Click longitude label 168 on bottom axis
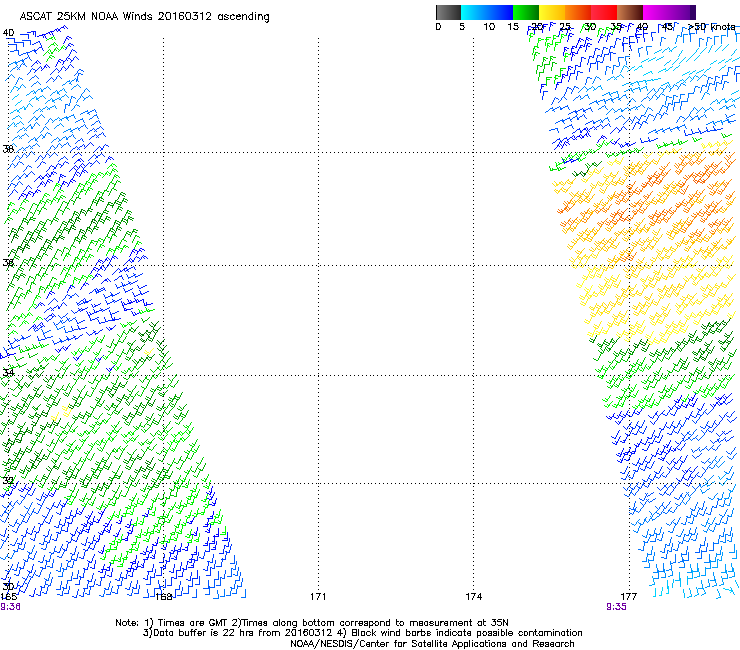The width and height of the screenshot is (740, 650). [163, 597]
